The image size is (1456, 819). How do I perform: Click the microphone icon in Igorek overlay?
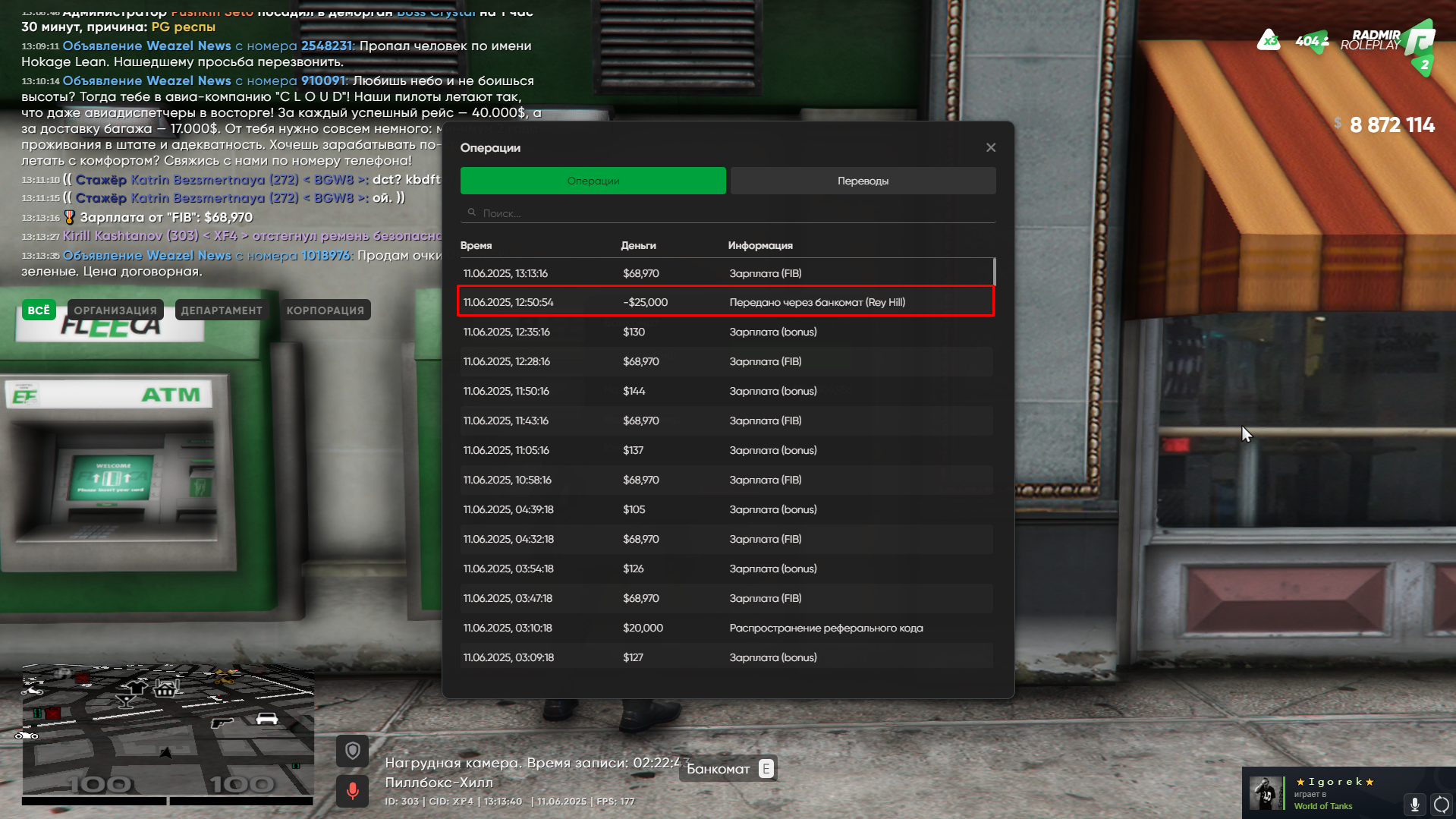[x=1414, y=804]
